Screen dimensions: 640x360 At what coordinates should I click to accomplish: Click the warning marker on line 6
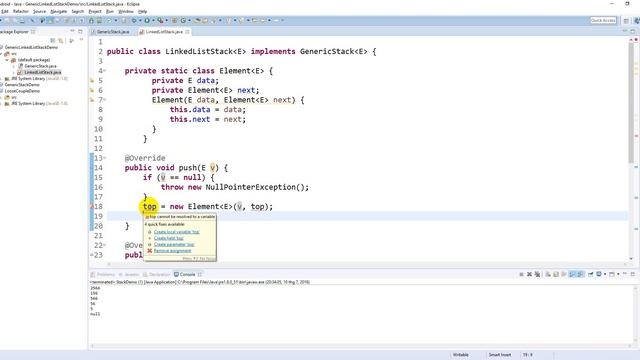pos(92,90)
